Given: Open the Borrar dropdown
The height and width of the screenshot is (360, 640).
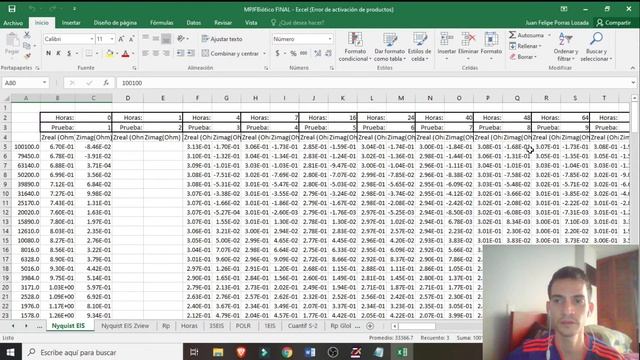Looking at the screenshot, I should pyautogui.click(x=523, y=57).
